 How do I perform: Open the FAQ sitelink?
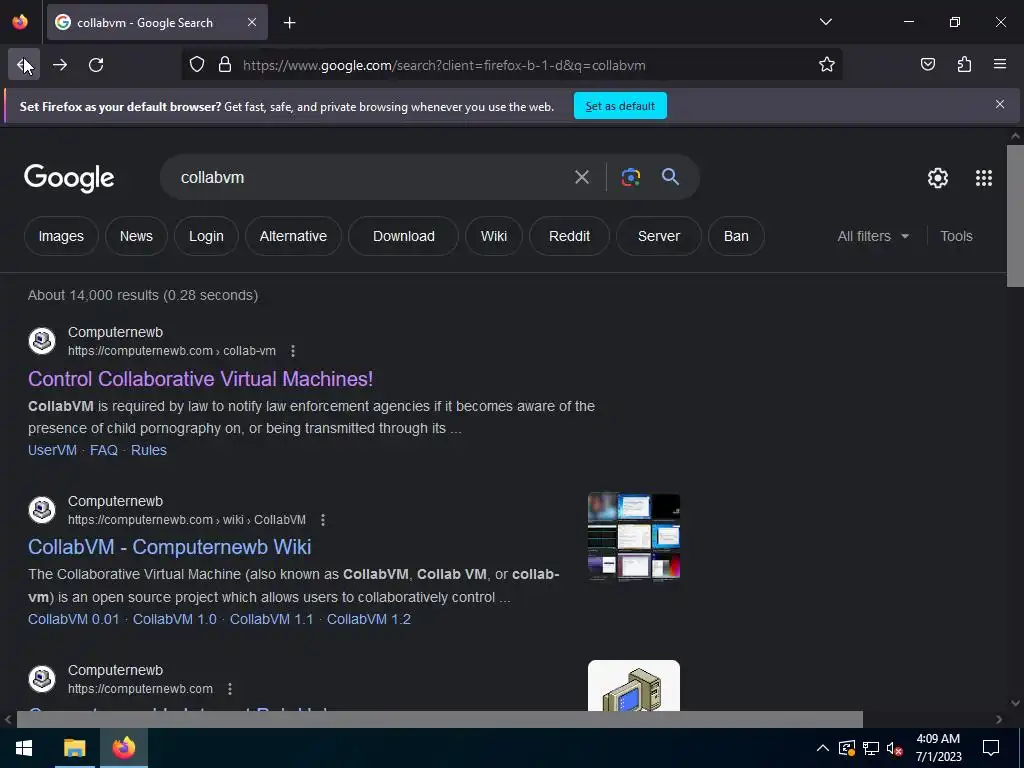pos(104,450)
